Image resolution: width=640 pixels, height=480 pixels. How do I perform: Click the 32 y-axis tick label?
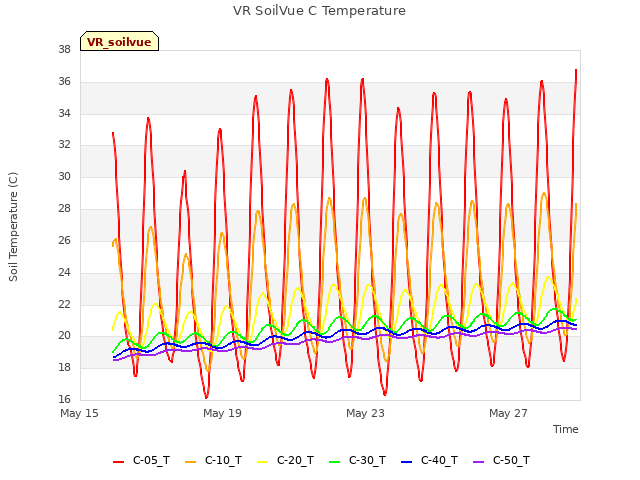click(64, 145)
